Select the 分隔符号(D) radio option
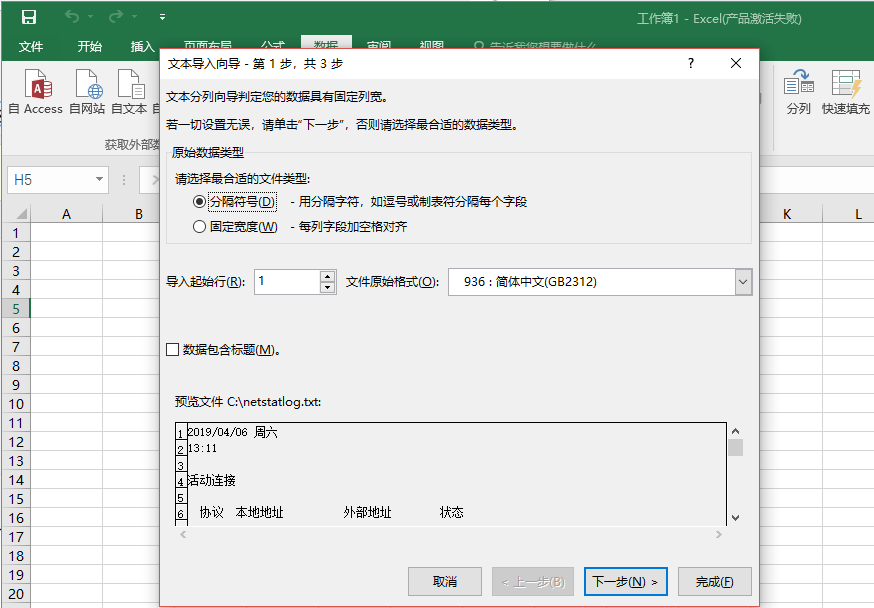 (x=200, y=201)
